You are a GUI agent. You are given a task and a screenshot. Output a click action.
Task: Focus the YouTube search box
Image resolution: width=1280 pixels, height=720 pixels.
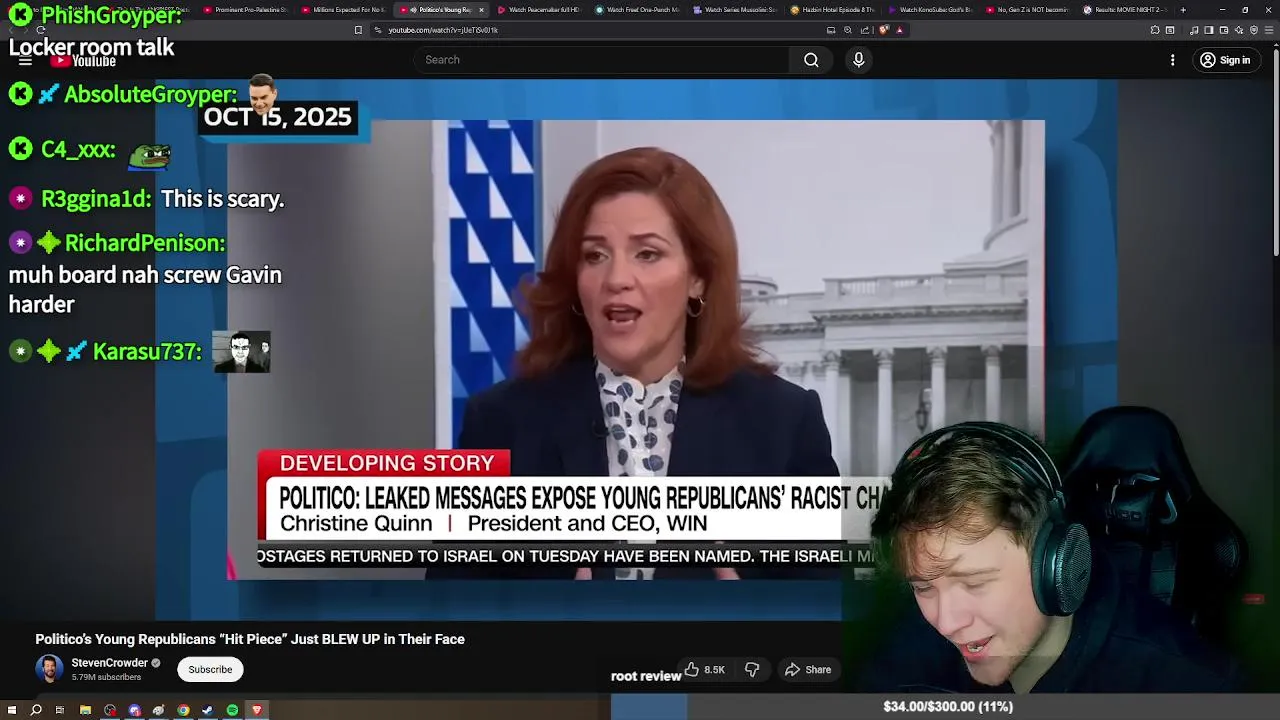pyautogui.click(x=600, y=60)
